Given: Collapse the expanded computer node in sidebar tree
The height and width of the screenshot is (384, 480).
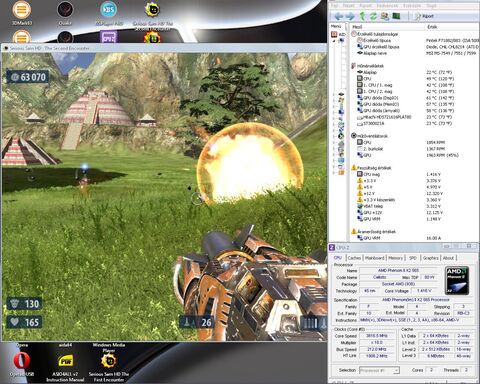Looking at the screenshot, I should [x=334, y=41].
